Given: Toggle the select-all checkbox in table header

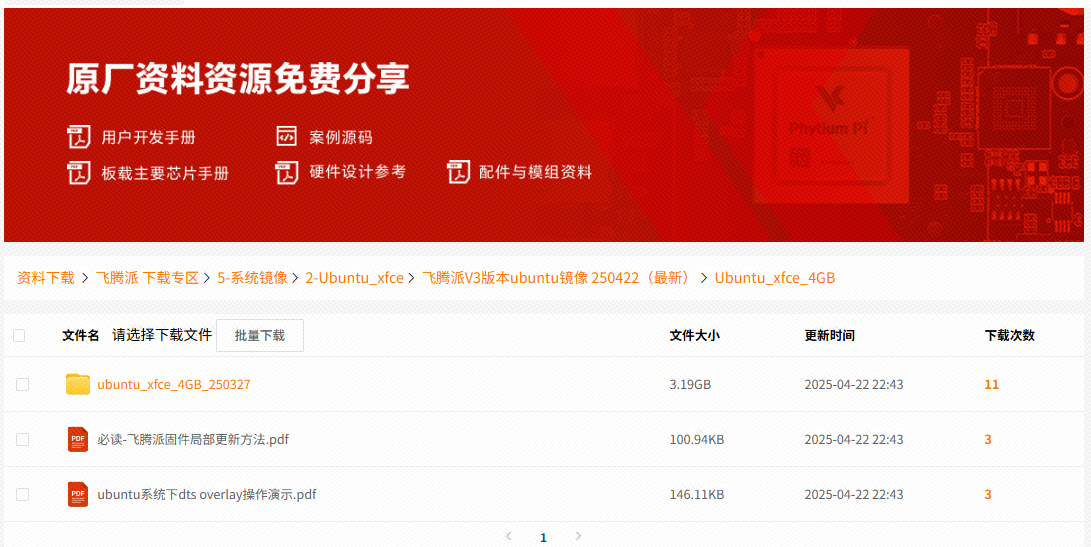Looking at the screenshot, I should point(19,336).
